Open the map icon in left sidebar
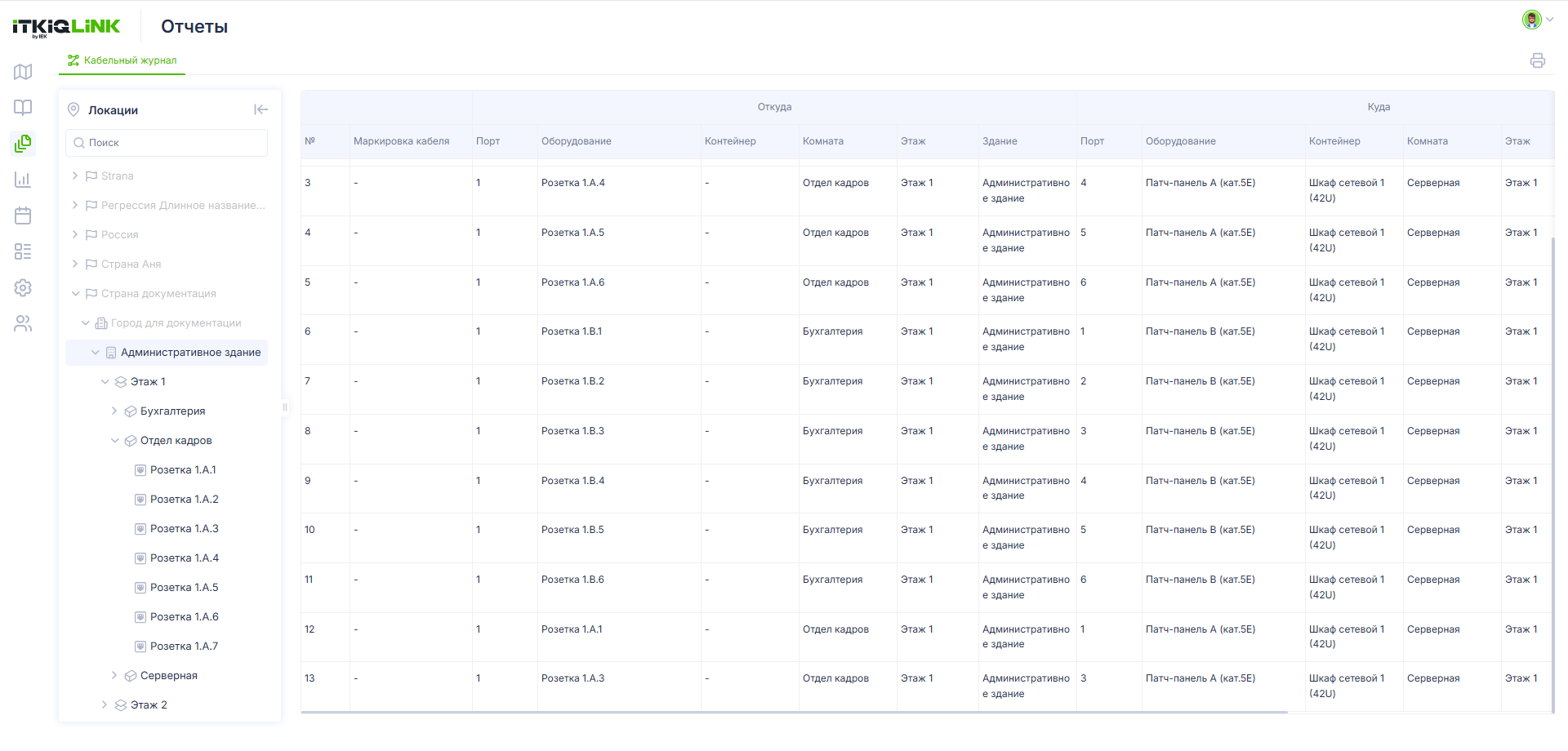 [x=23, y=72]
